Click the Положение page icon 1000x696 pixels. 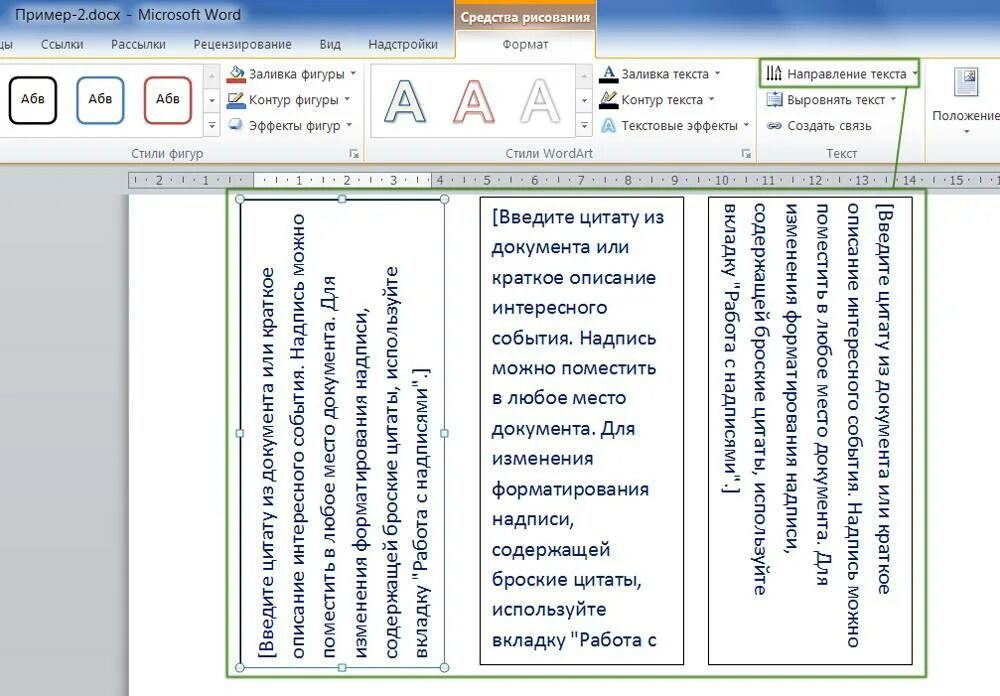pos(966,82)
